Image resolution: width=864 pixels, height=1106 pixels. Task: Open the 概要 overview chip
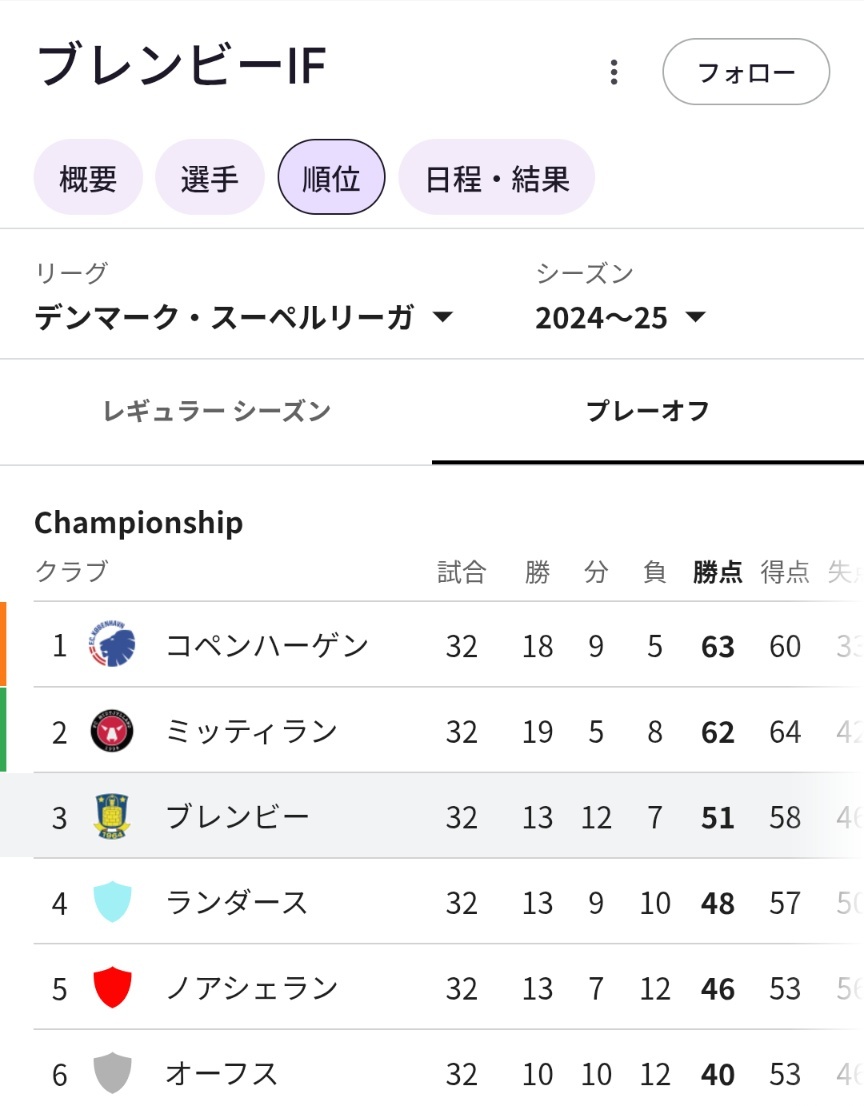point(88,178)
